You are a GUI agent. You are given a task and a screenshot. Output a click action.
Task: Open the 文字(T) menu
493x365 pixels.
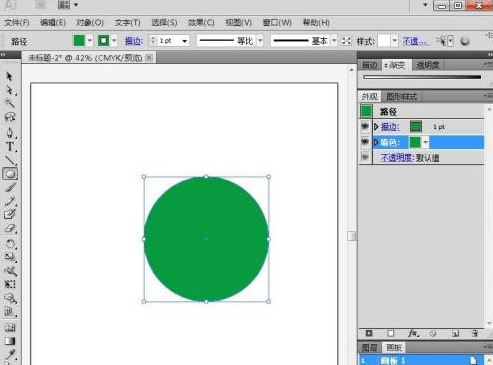[x=127, y=23]
